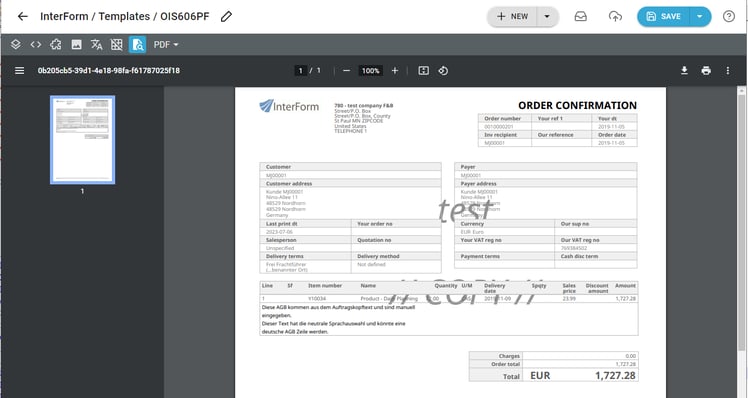Click the puzzle piece extensions icon
Screen dimensions: 748x398
tap(56, 44)
